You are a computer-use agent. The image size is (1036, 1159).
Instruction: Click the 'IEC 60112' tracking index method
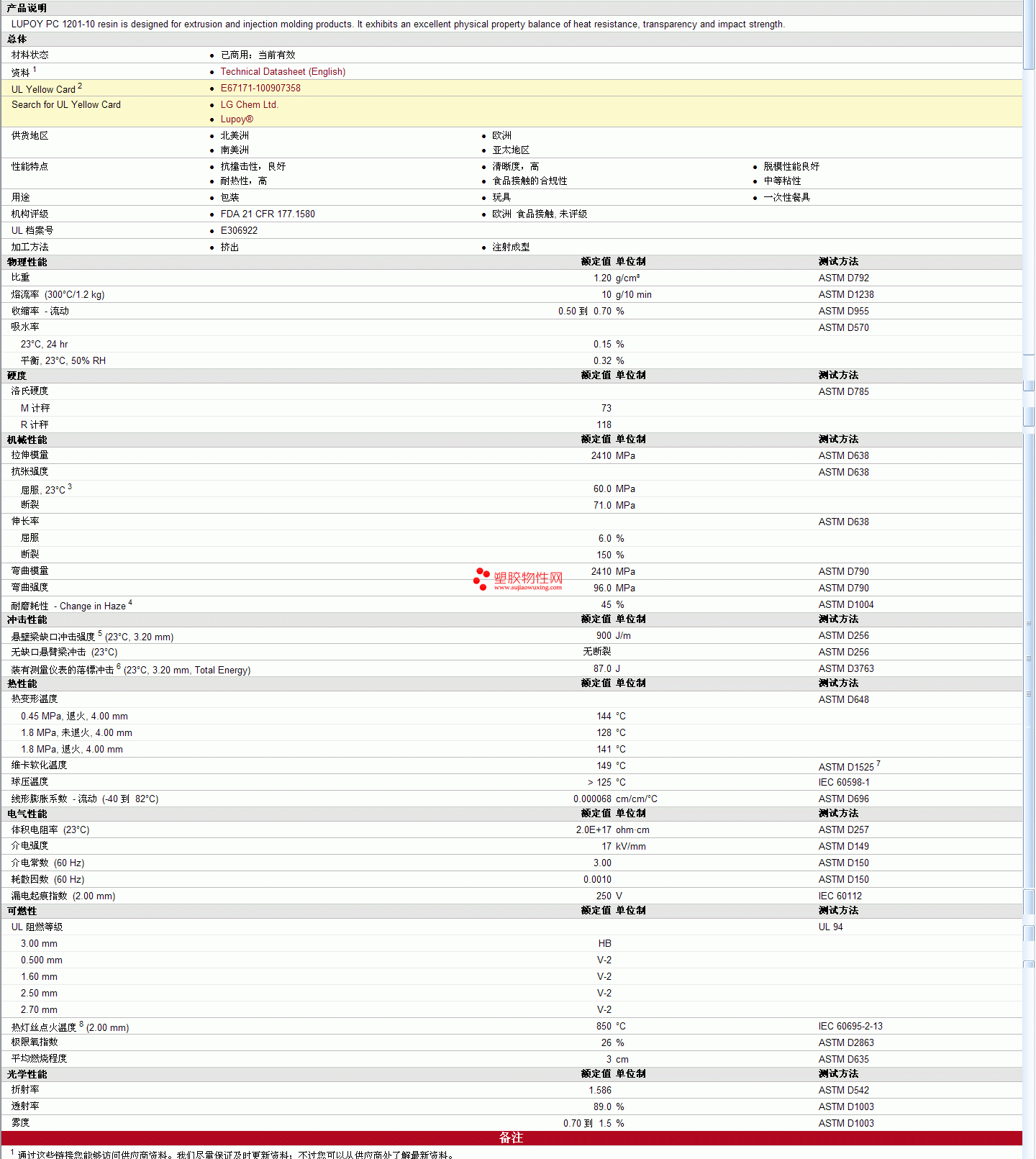(x=840, y=896)
